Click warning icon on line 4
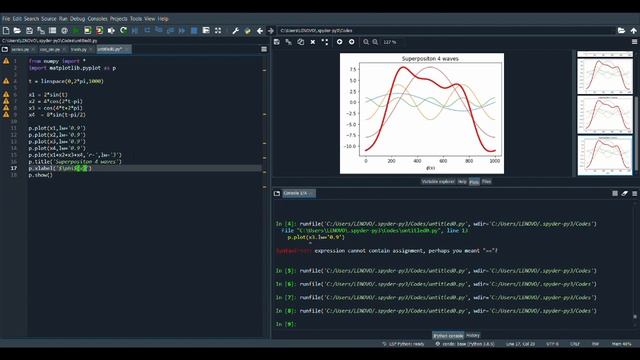Image resolution: width=640 pixels, height=360 pixels. pos(6,81)
